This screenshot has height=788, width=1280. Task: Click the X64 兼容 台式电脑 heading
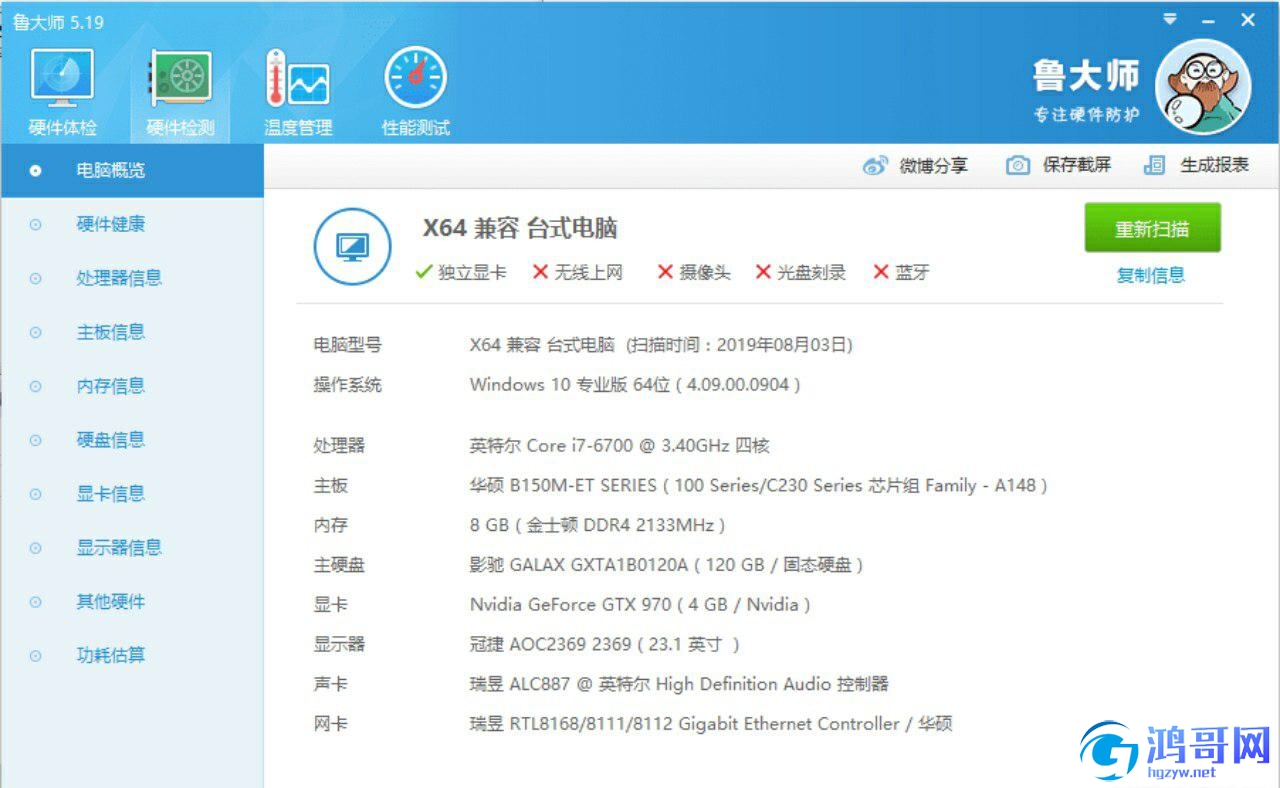click(x=520, y=228)
